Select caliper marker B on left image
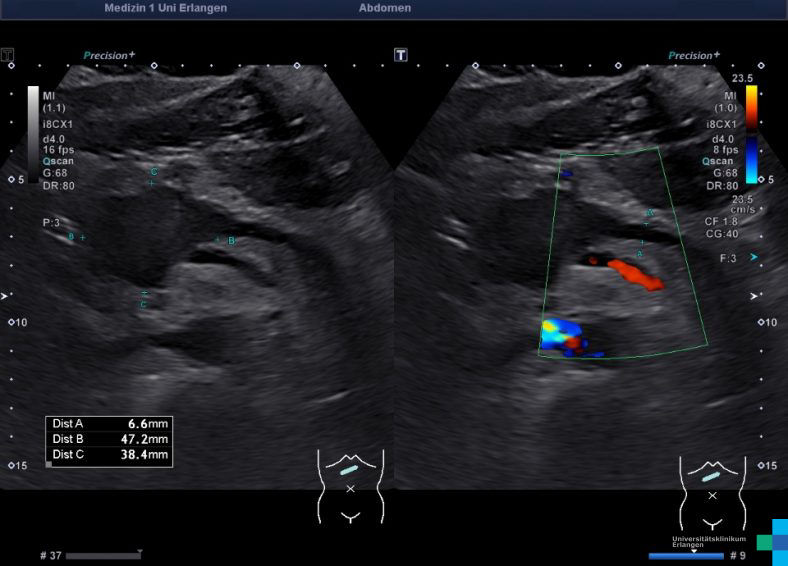Screen dimensions: 788x566 [218, 240]
